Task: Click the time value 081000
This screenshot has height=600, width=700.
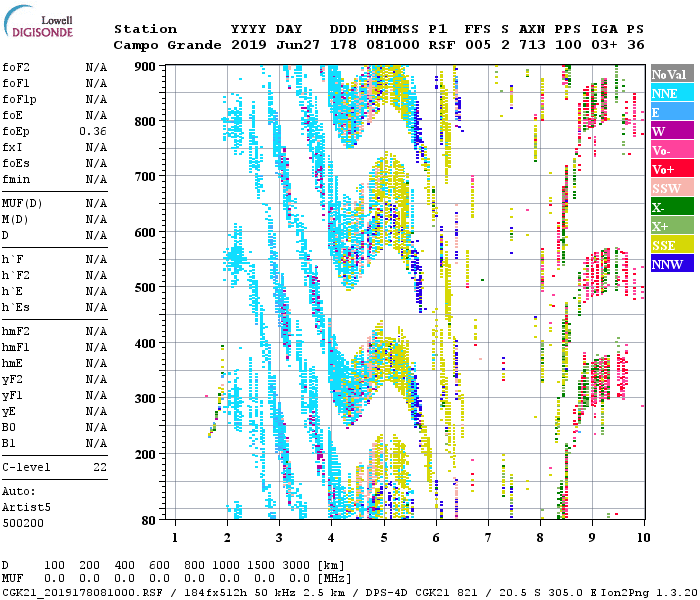Action: 392,45
